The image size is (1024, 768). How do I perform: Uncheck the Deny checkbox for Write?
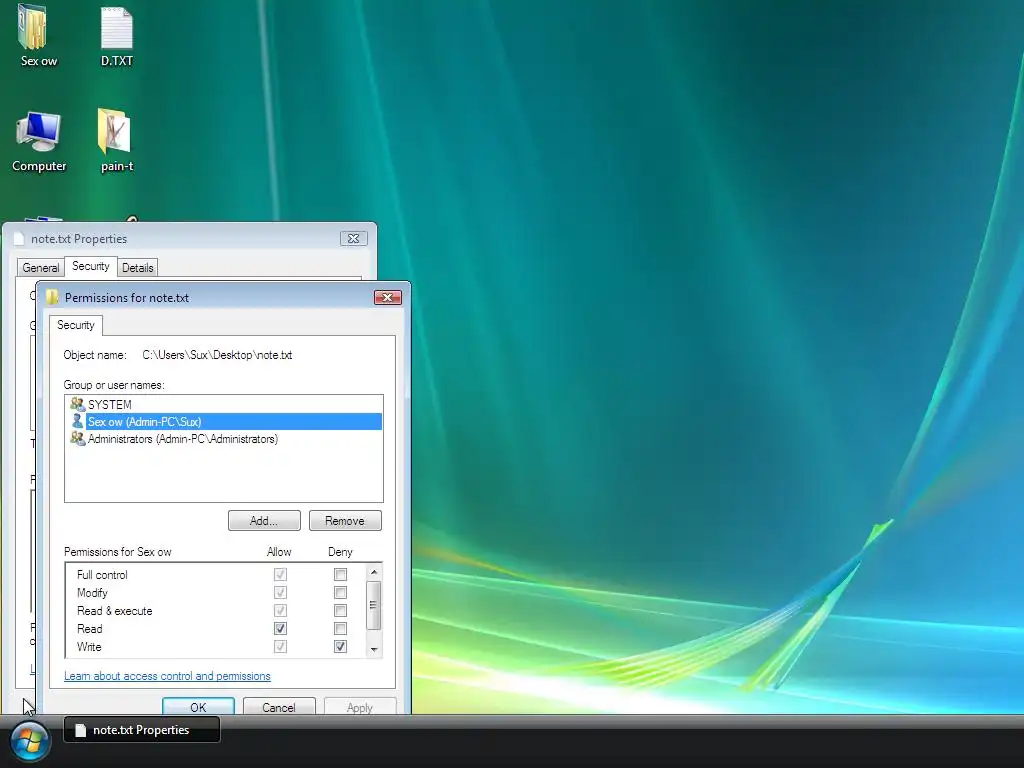coord(340,647)
